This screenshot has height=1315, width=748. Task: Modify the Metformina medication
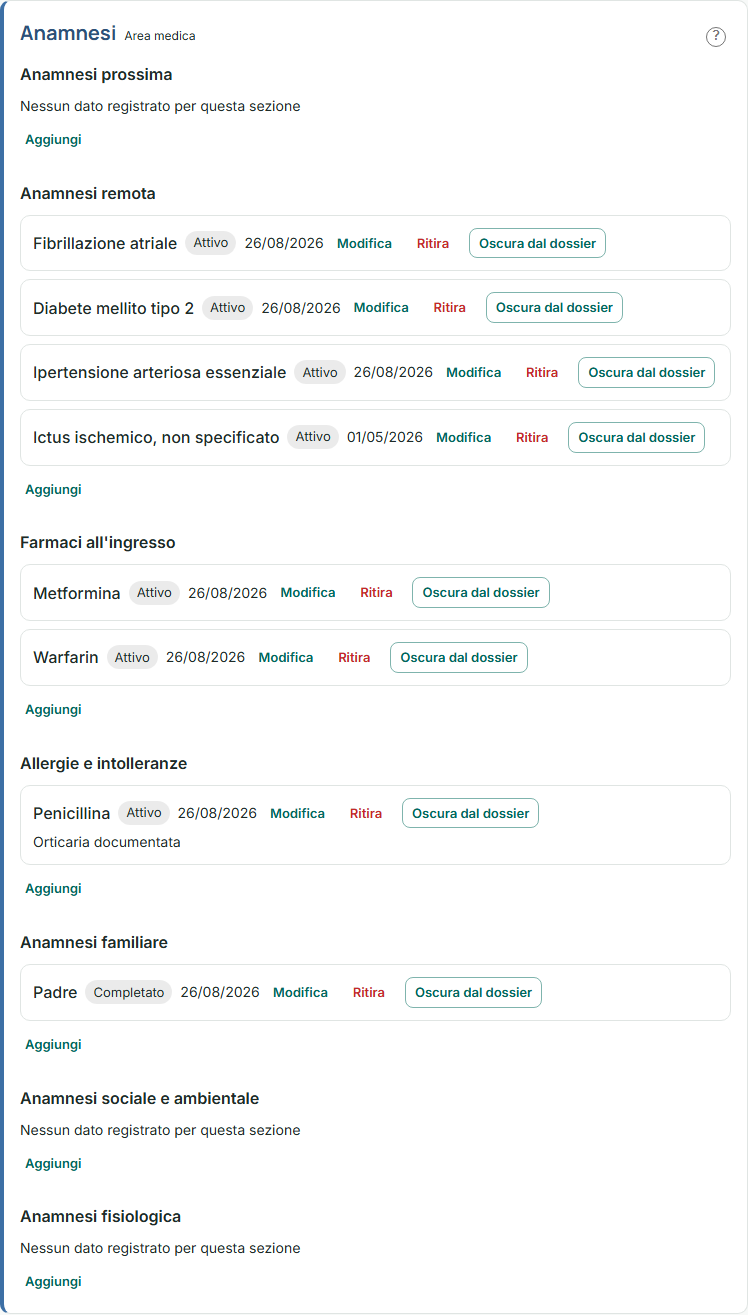click(x=308, y=593)
